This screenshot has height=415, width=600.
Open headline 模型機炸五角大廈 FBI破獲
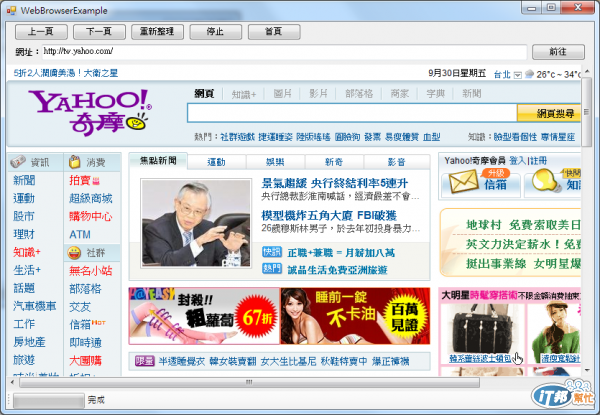coord(329,216)
